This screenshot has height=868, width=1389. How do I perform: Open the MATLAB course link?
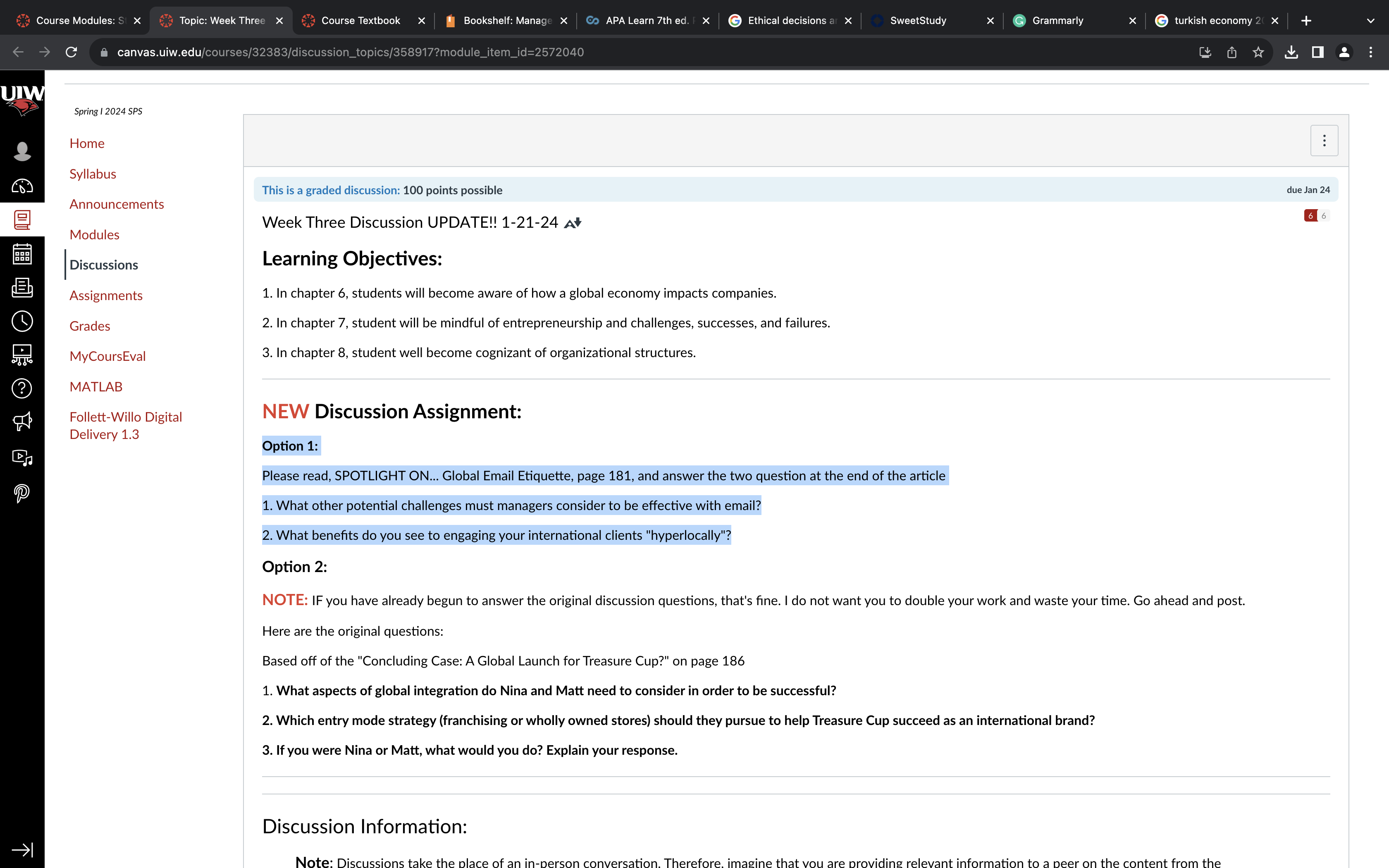point(96,387)
